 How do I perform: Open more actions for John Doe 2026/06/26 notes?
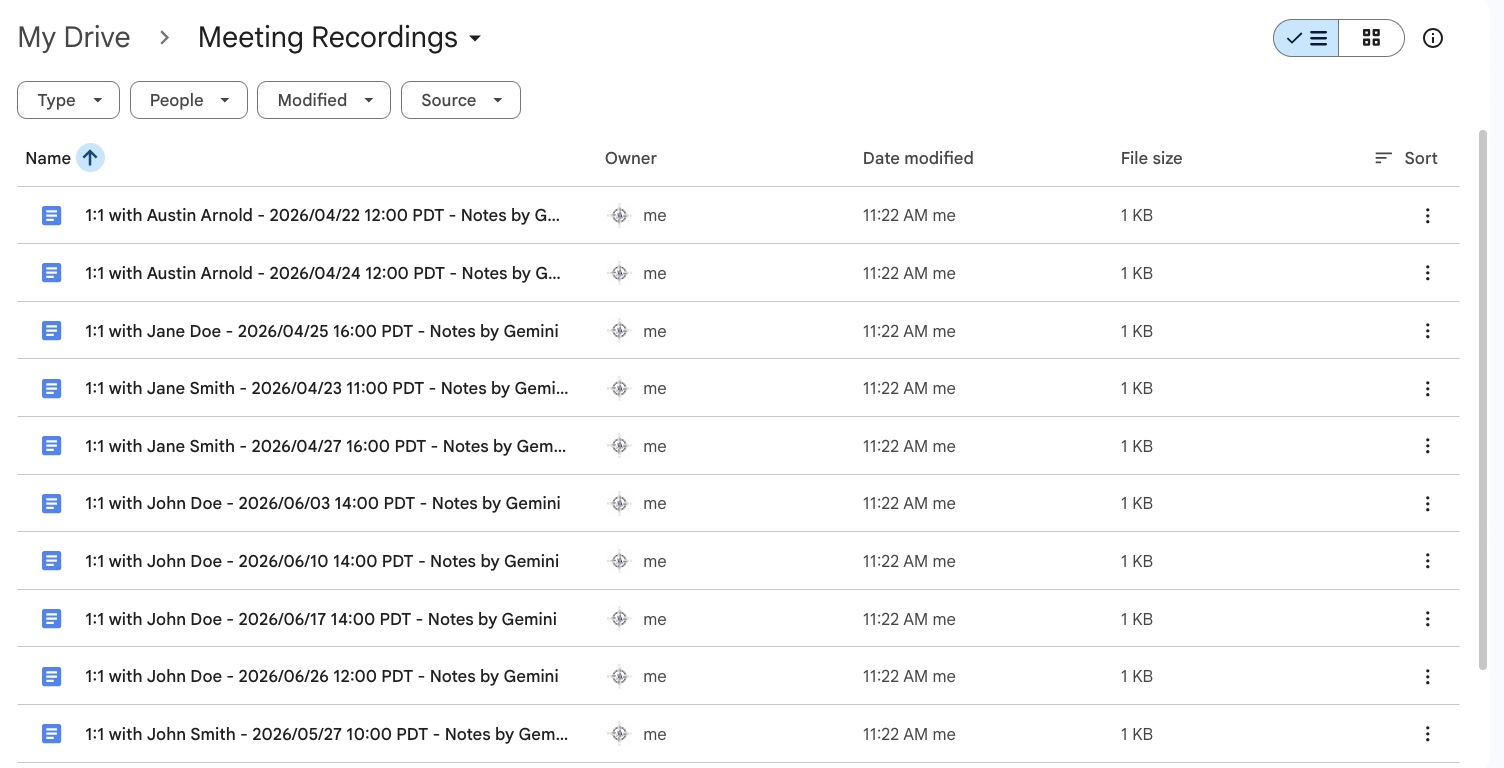click(1427, 677)
